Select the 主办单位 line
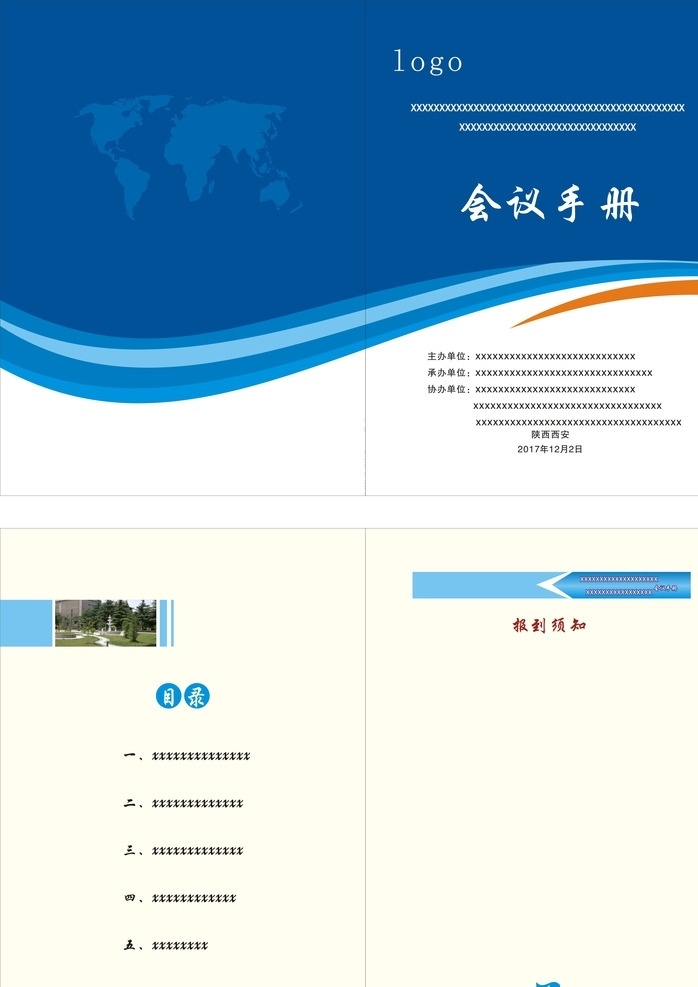This screenshot has height=987, width=698. (531, 356)
